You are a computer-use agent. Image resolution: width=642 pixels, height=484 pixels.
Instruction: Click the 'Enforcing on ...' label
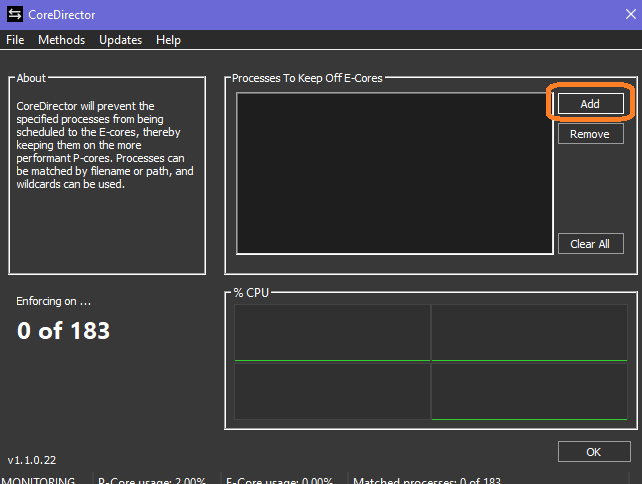click(x=54, y=301)
